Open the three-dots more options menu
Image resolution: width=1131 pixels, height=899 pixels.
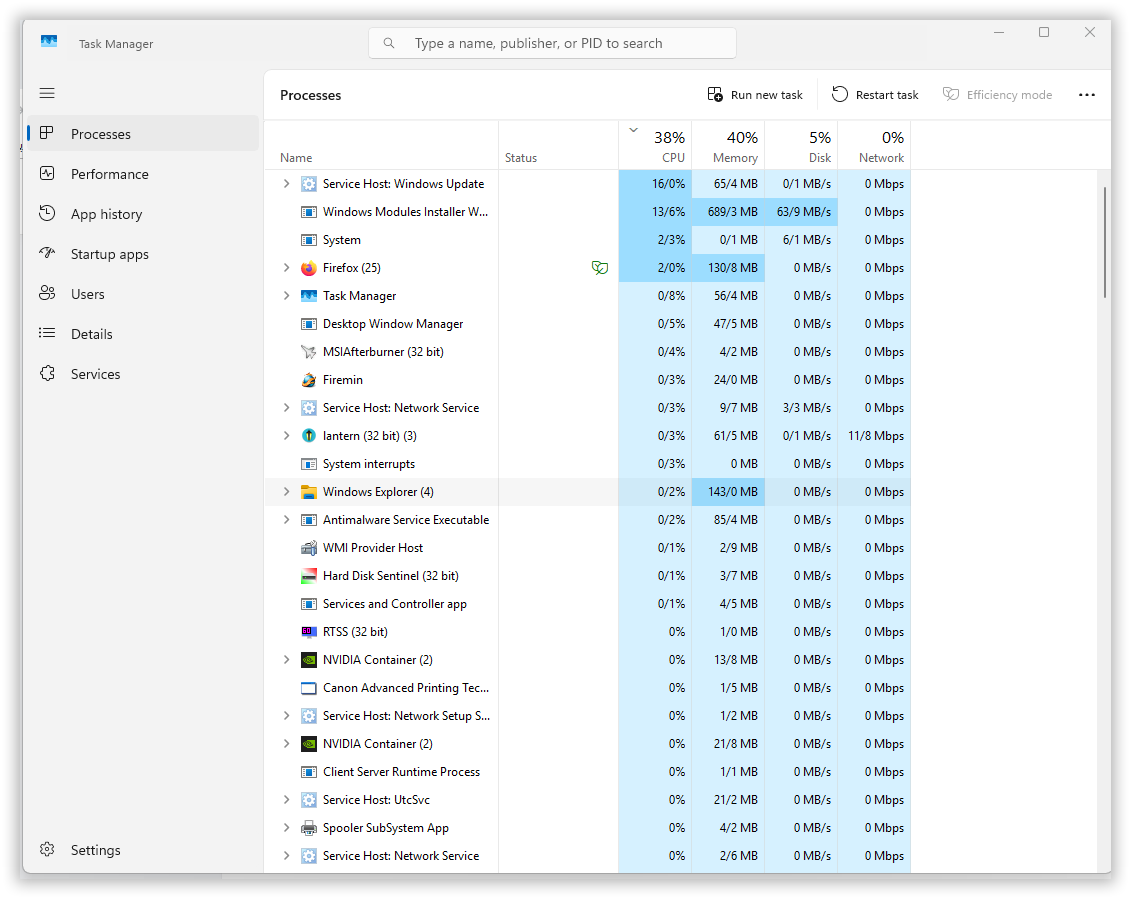coord(1087,95)
